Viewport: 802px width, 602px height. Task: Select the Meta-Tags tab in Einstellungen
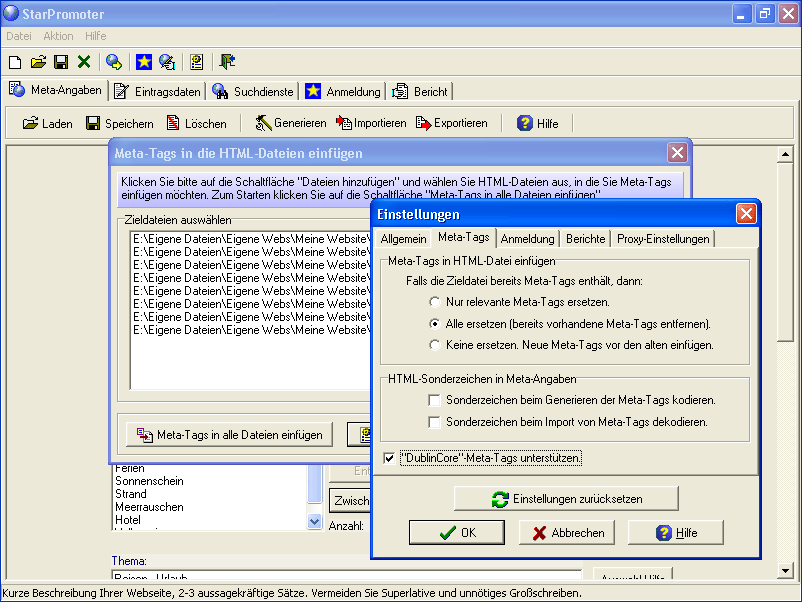[463, 237]
